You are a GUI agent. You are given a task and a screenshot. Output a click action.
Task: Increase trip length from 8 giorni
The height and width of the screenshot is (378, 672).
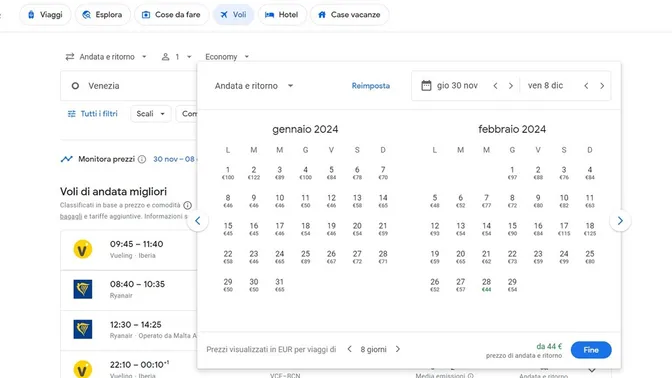point(398,349)
